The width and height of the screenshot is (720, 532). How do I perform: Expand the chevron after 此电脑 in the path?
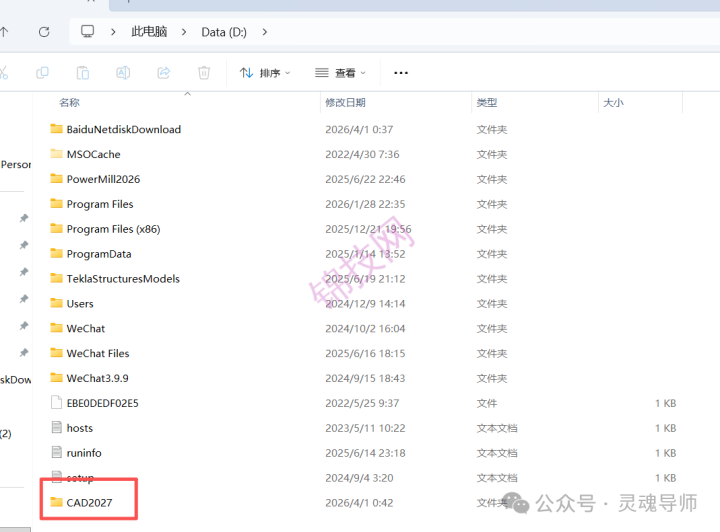pyautogui.click(x=184, y=32)
